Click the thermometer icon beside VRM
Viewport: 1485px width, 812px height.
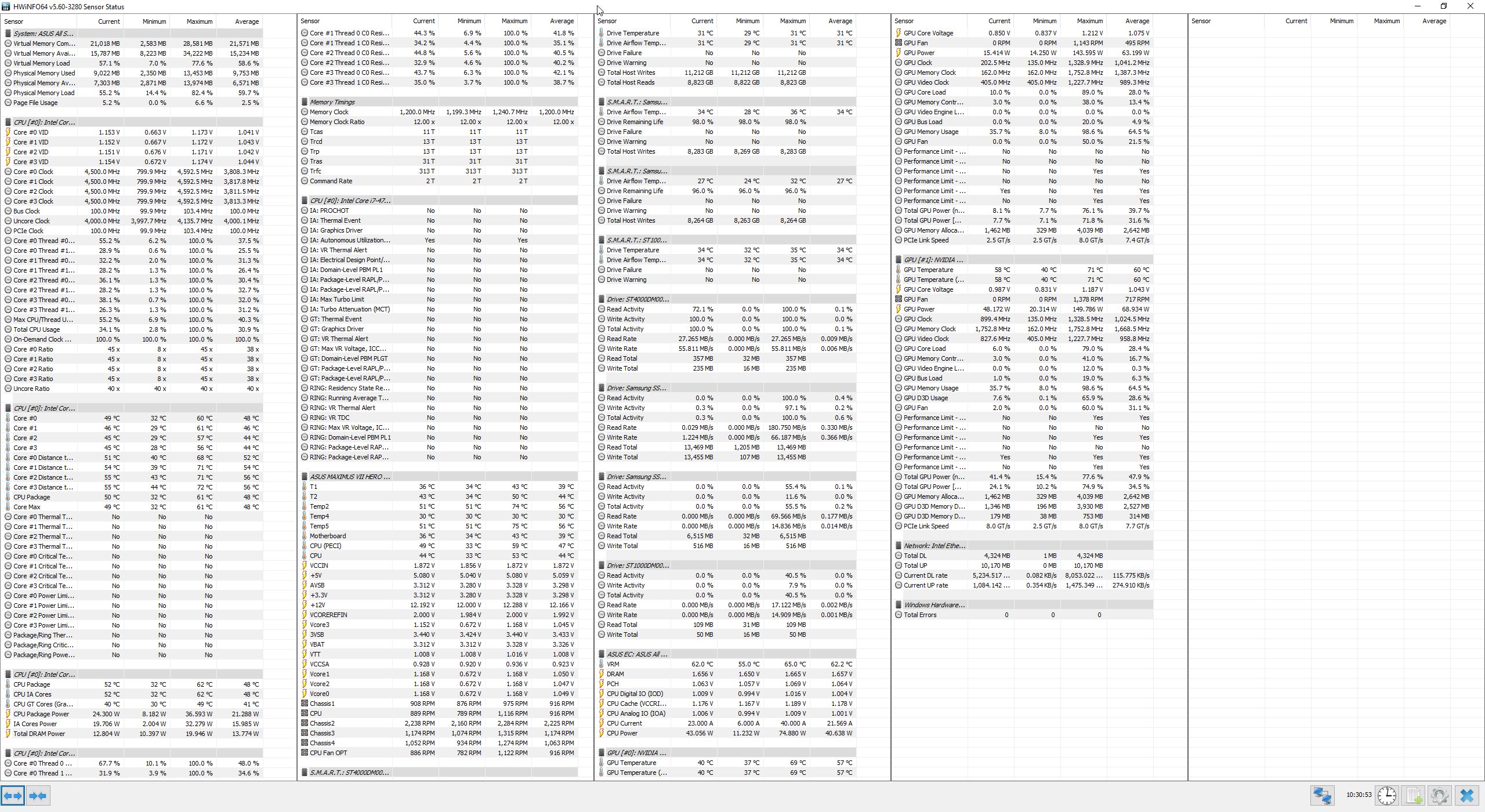602,664
